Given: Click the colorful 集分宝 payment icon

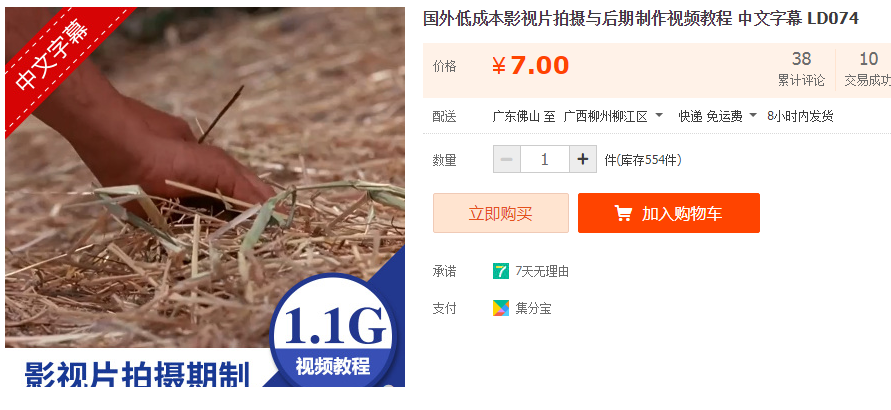Looking at the screenshot, I should [501, 308].
